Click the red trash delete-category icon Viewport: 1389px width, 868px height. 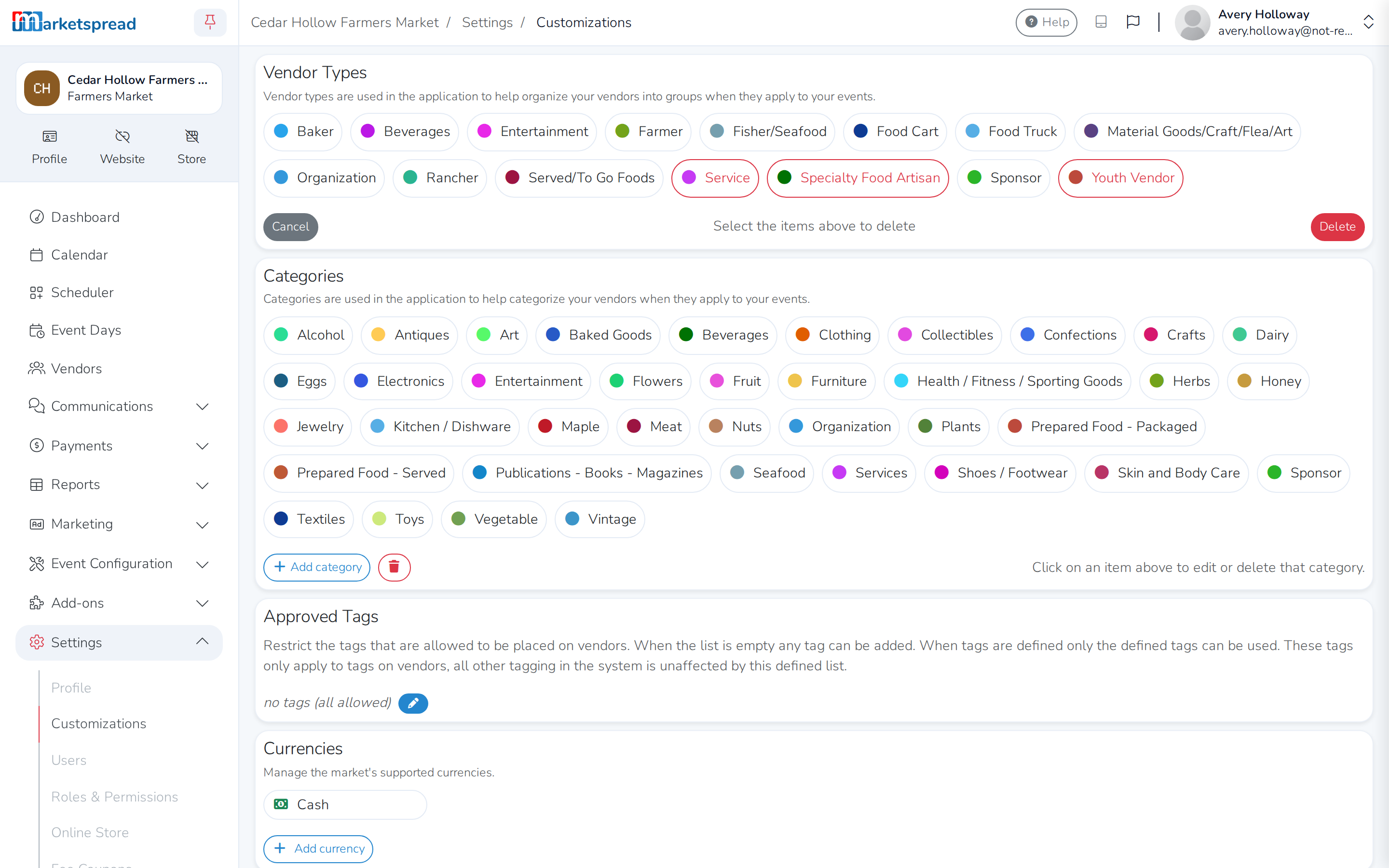click(394, 567)
